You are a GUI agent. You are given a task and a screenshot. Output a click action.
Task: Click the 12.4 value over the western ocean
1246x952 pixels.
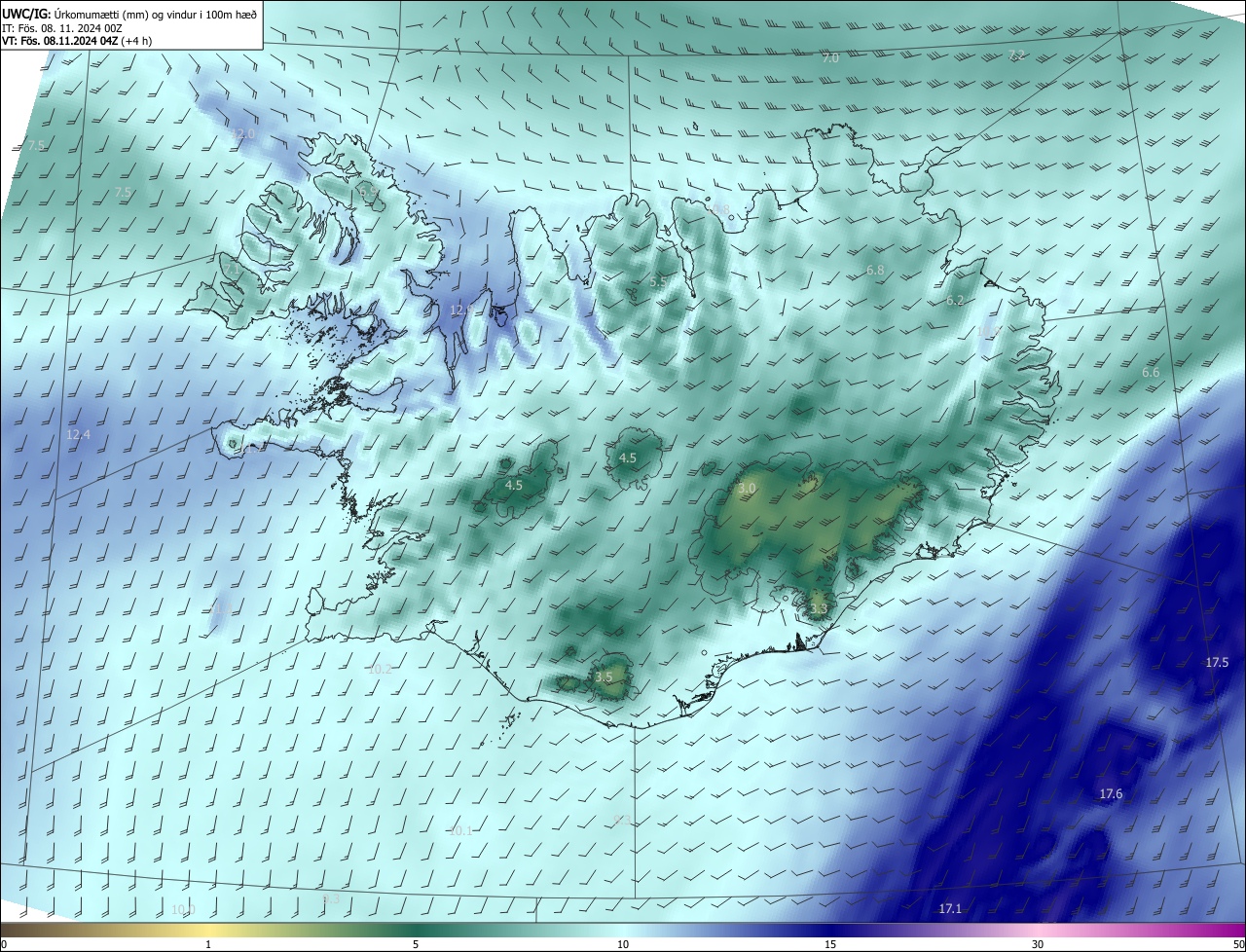78,434
